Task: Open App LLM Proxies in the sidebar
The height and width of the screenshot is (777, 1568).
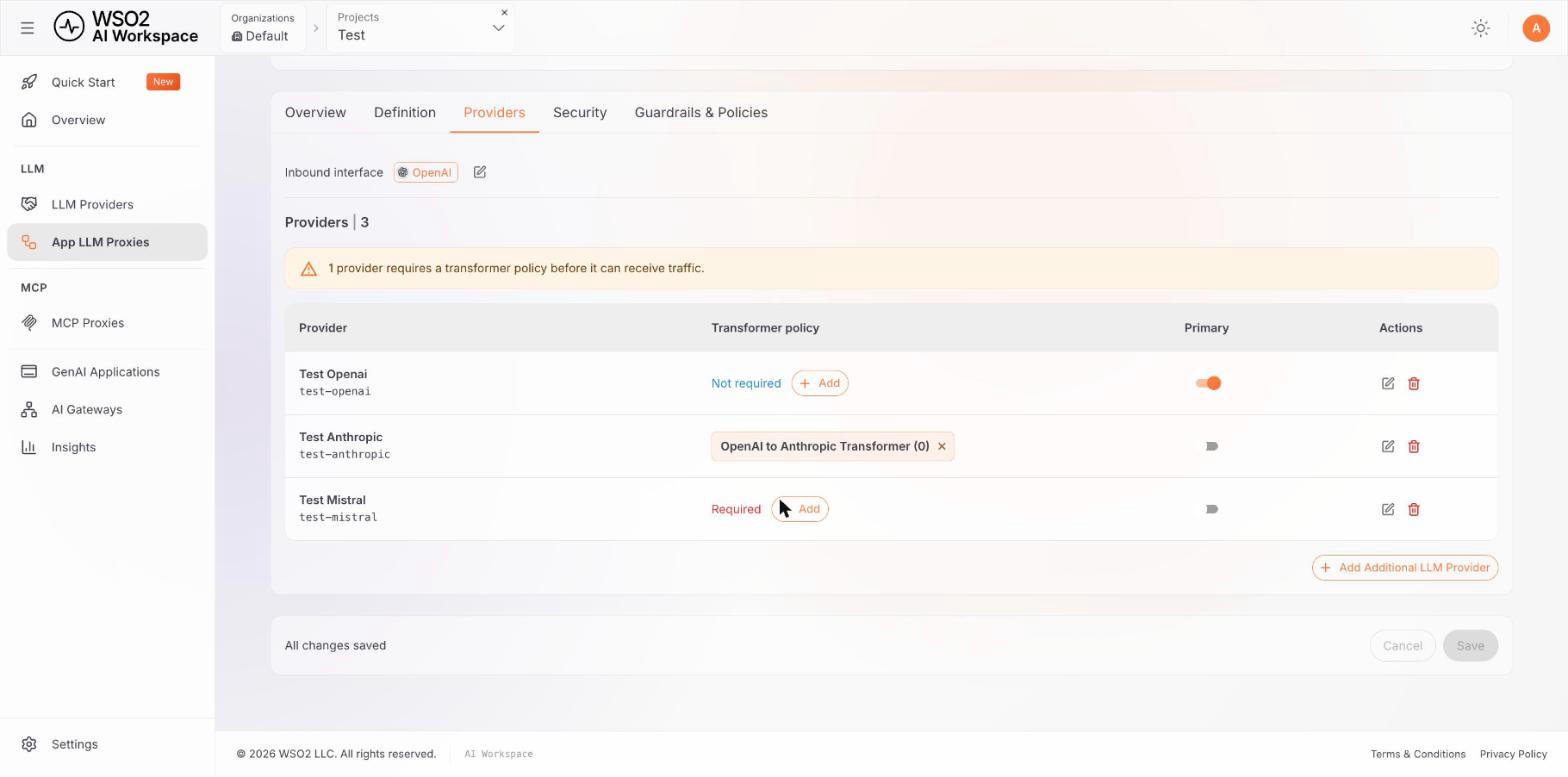Action: coord(107,242)
